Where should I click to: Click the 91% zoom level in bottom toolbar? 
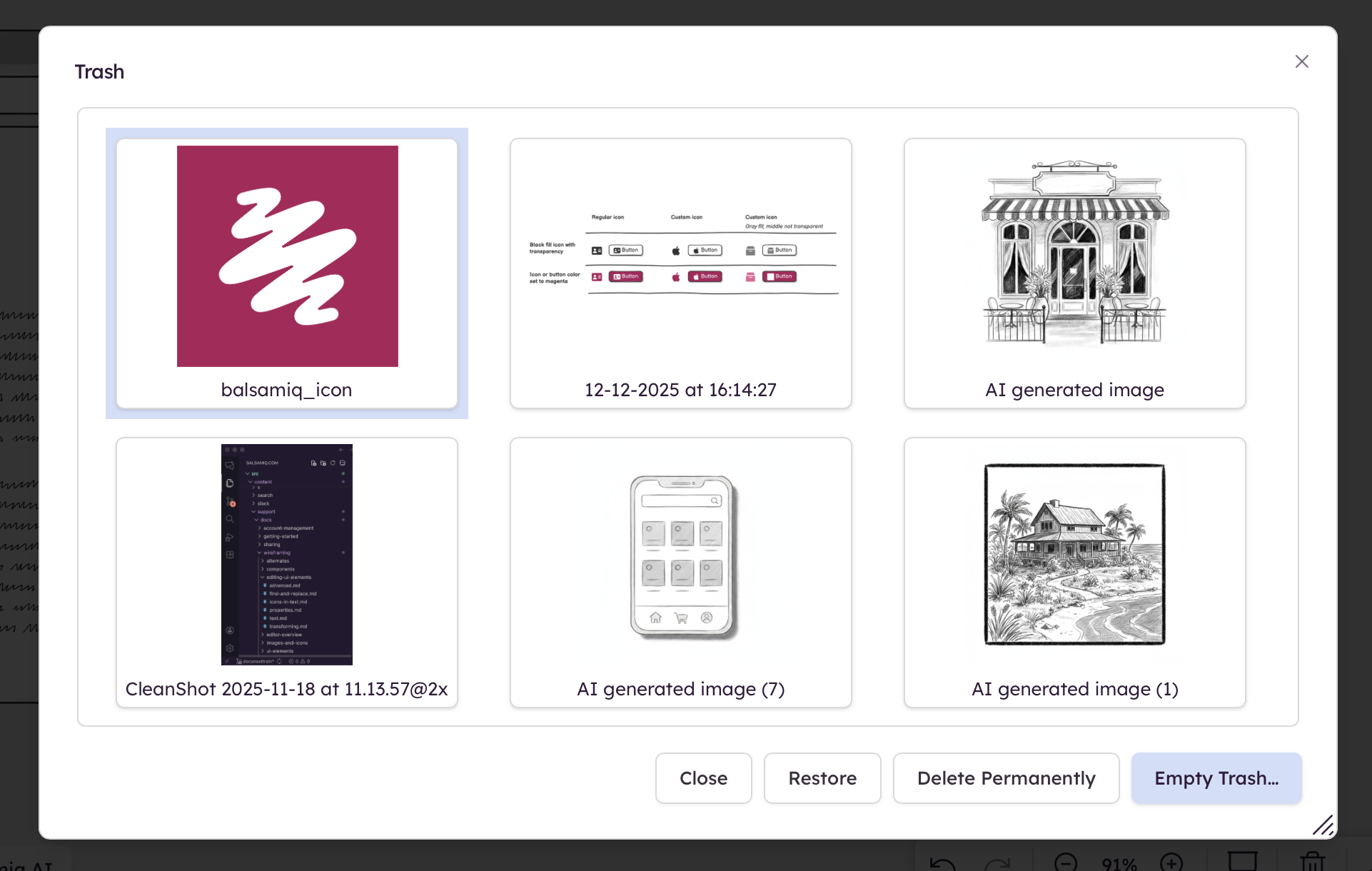1119,865
